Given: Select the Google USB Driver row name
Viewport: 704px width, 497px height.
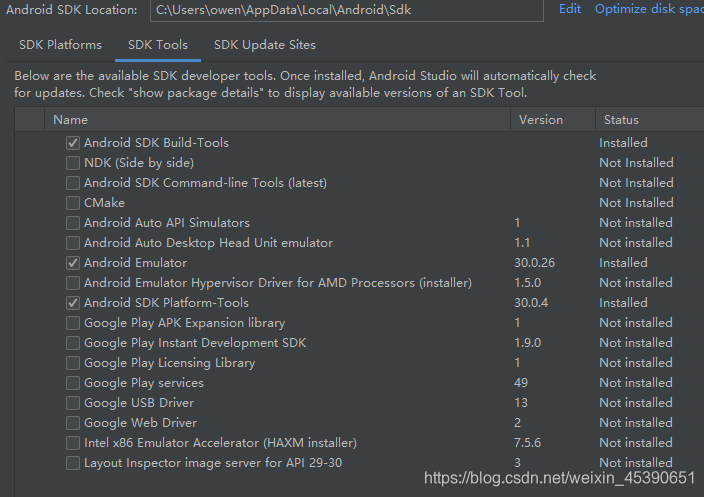Looking at the screenshot, I should point(139,403).
